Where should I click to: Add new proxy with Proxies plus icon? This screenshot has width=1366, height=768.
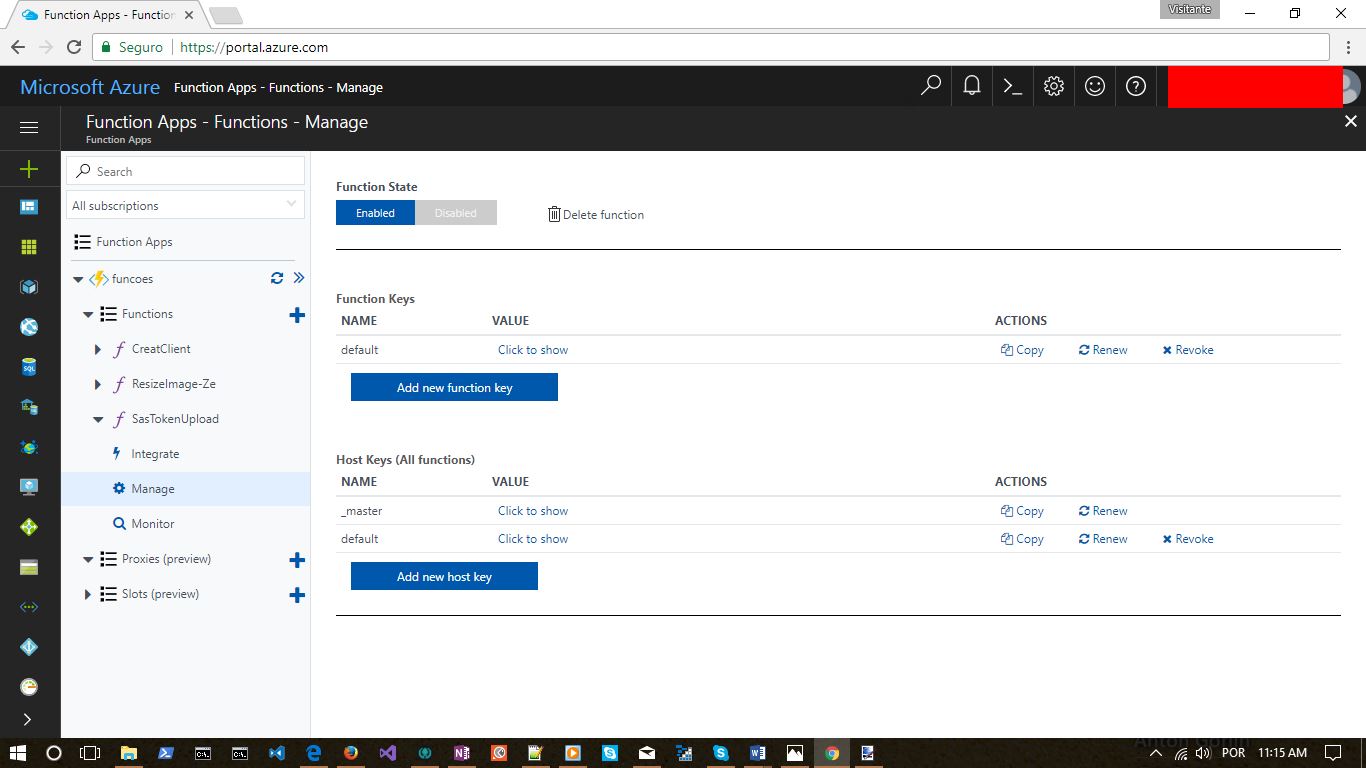[297, 560]
